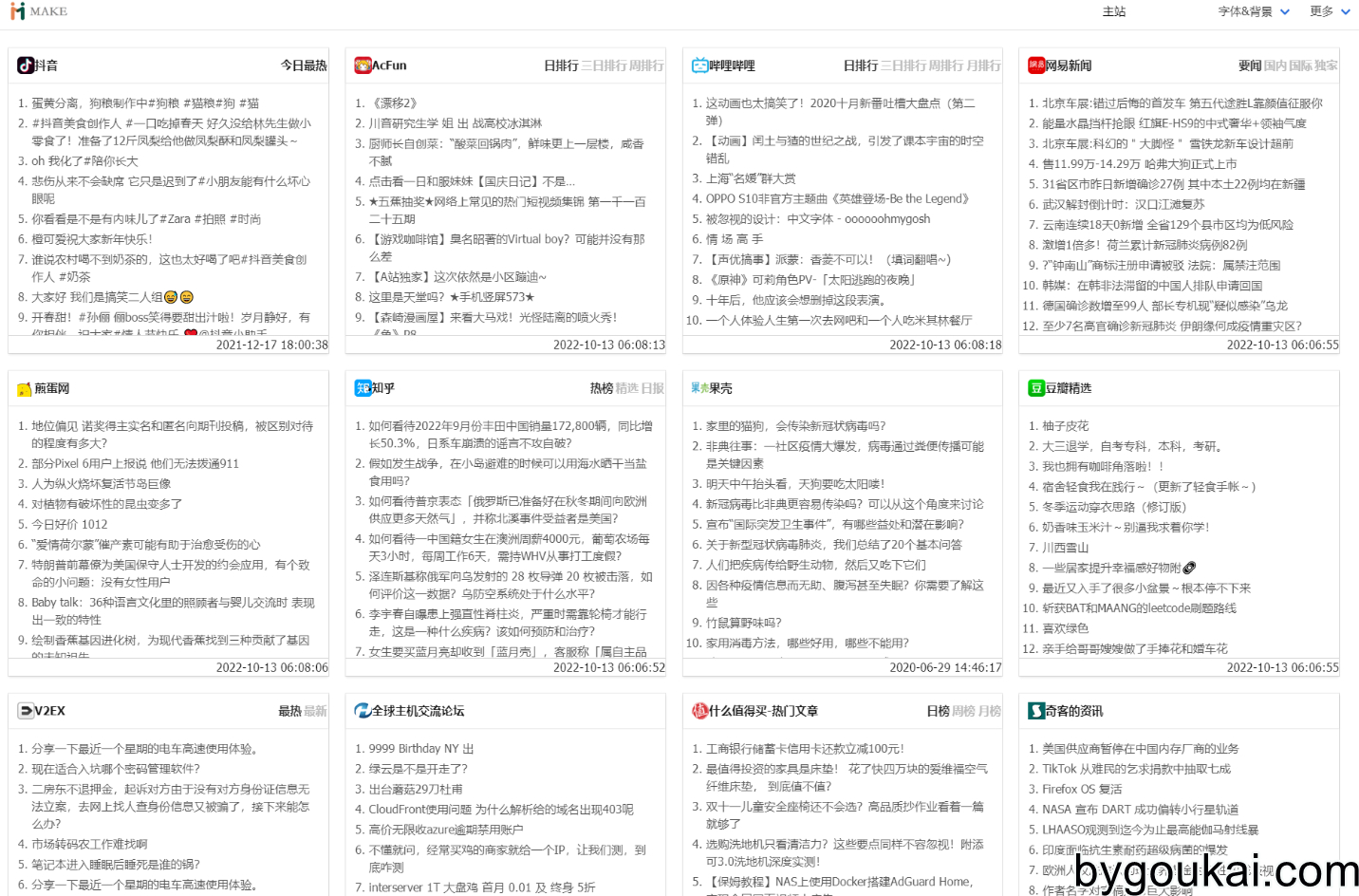Switch 什么值得买 to 周榜 tab
Viewport: 1359px width, 896px height.
pyautogui.click(x=963, y=711)
